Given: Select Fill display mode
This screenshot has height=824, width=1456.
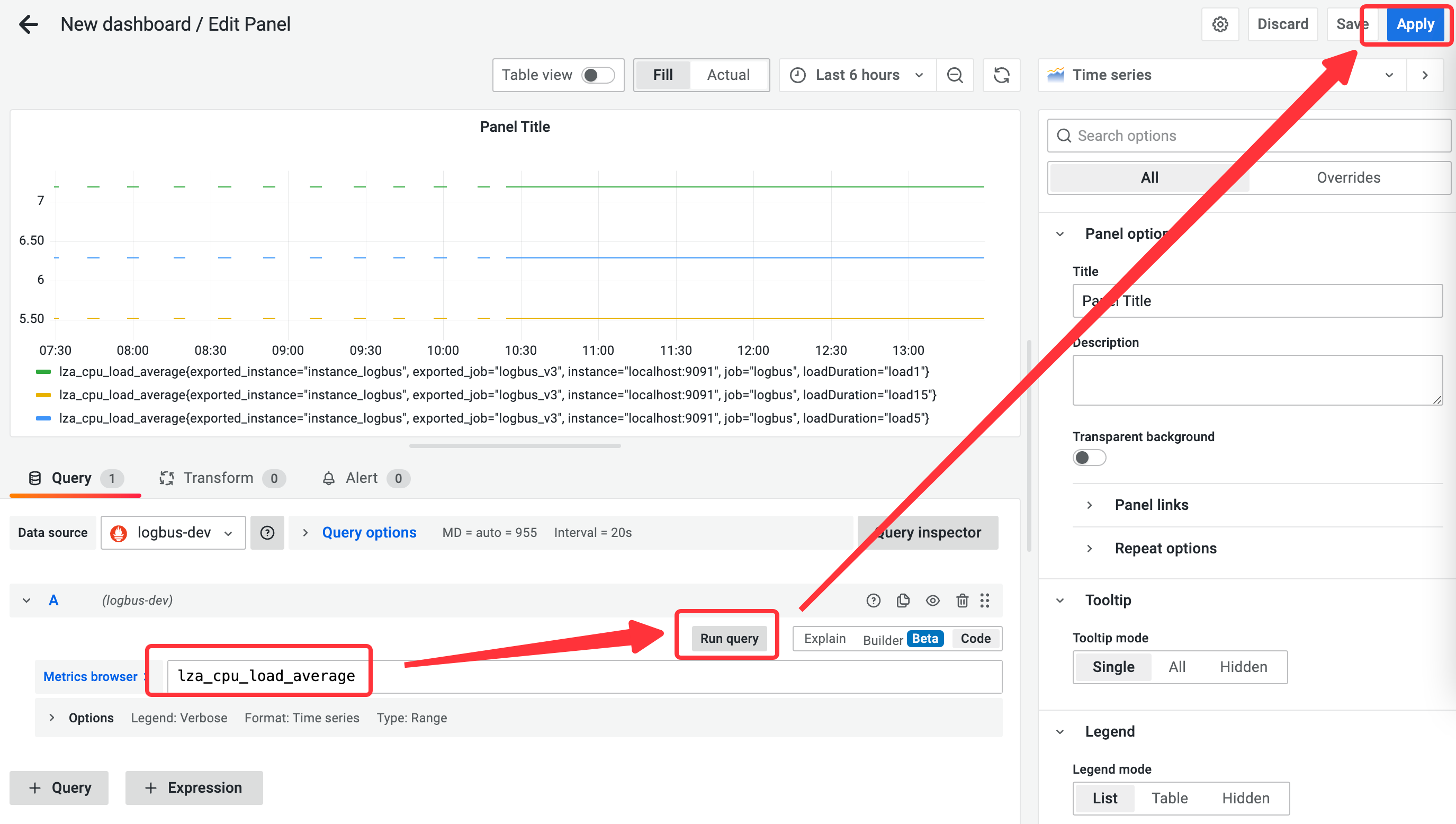Looking at the screenshot, I should [663, 75].
